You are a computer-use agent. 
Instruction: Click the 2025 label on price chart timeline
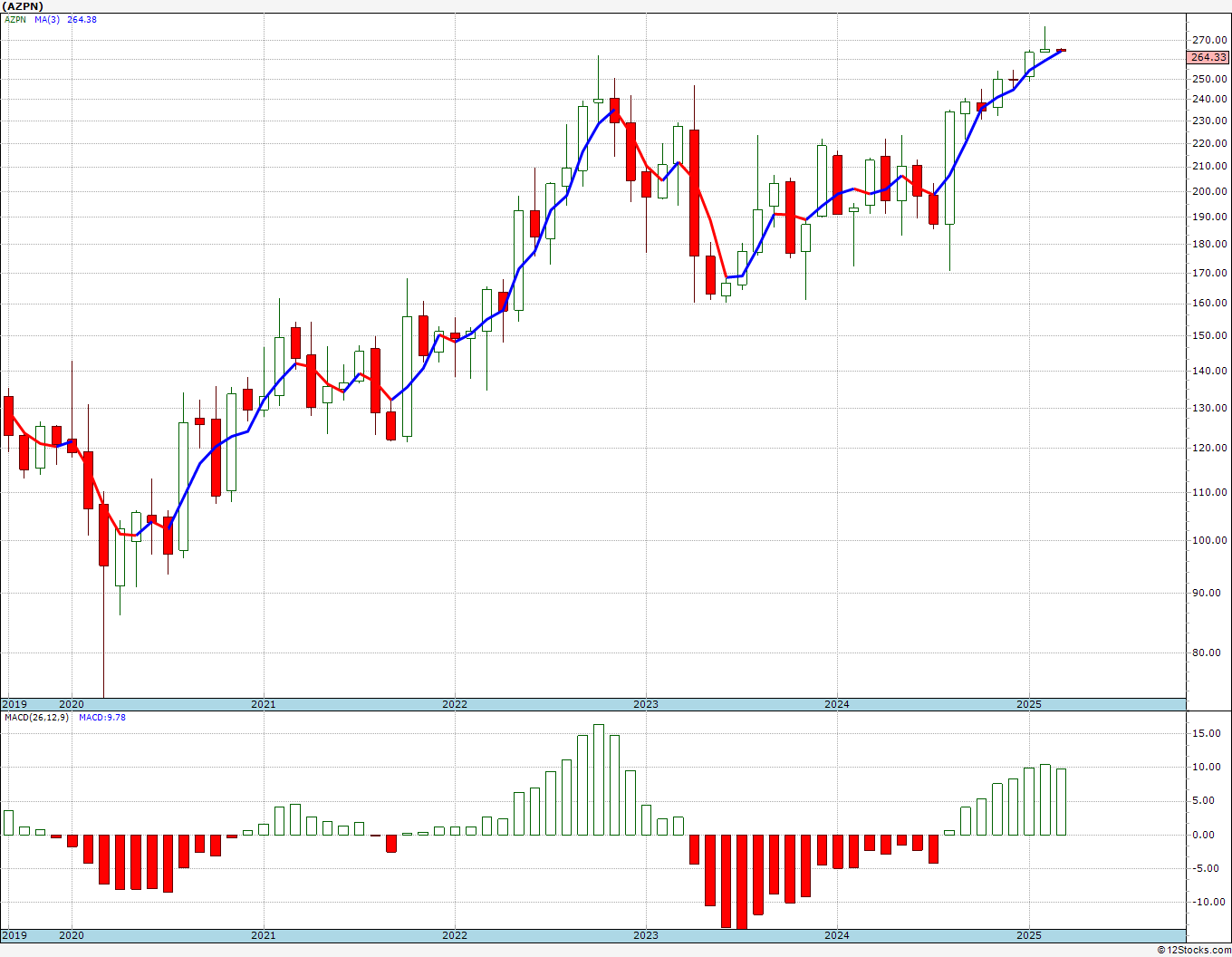pos(1028,704)
